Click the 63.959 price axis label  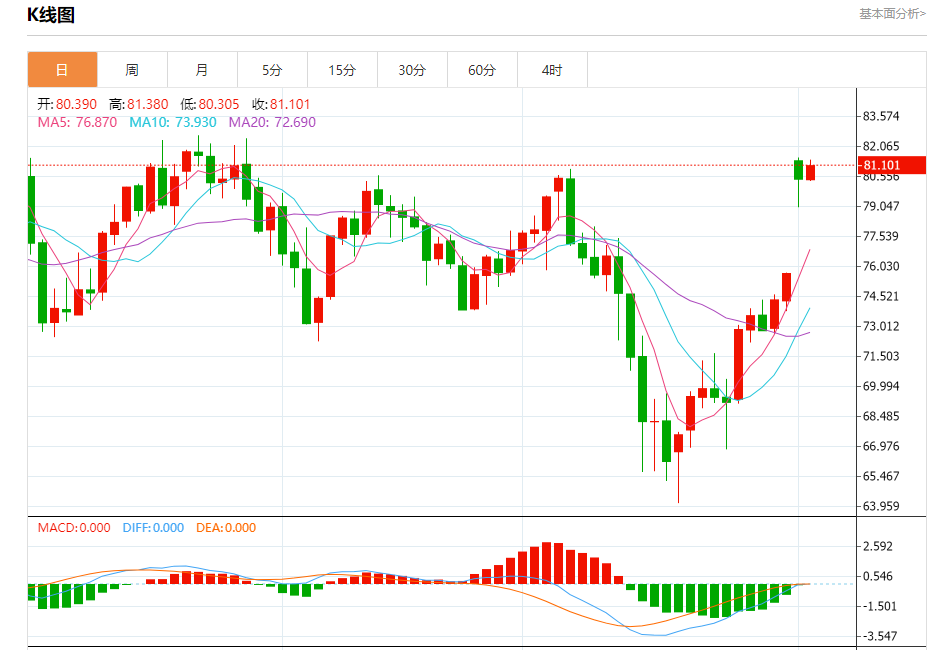(881, 506)
